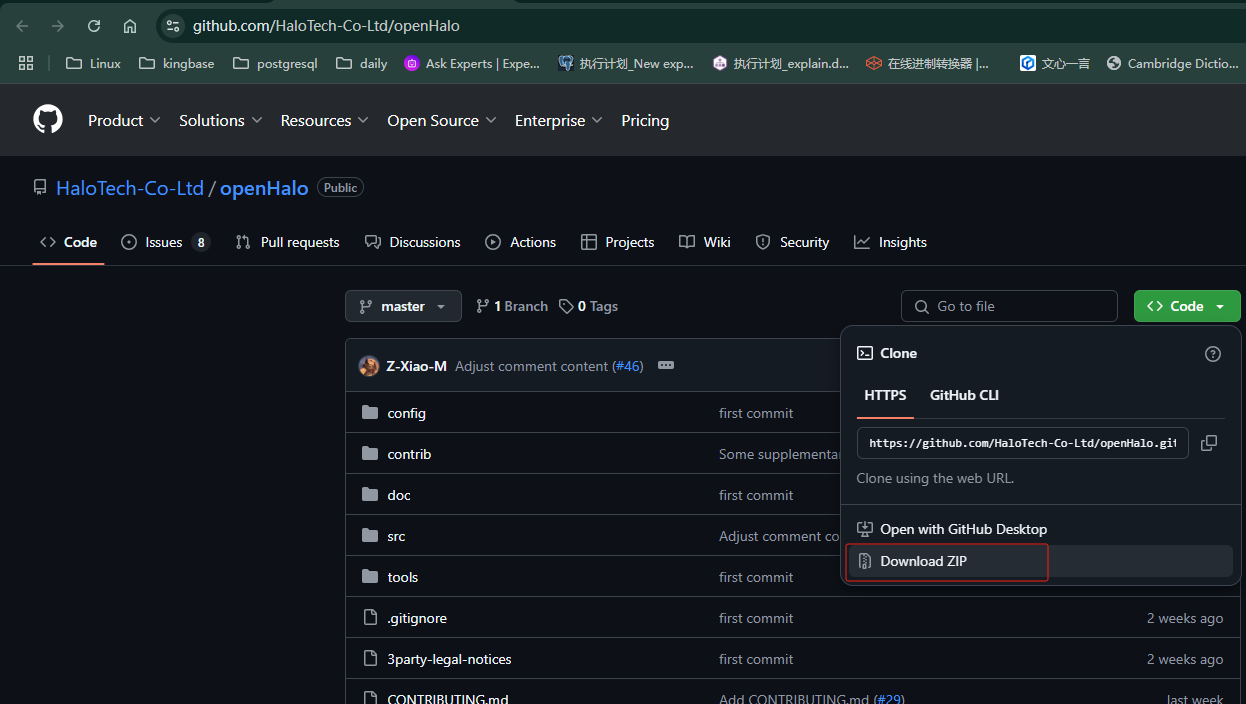Open the daily bookmark folder
Image resolution: width=1246 pixels, height=704 pixels.
[x=362, y=63]
